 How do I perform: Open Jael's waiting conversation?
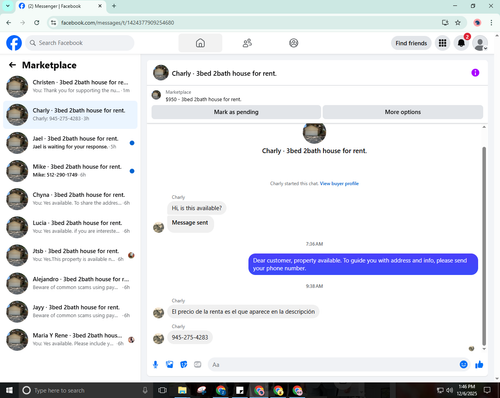click(x=70, y=143)
